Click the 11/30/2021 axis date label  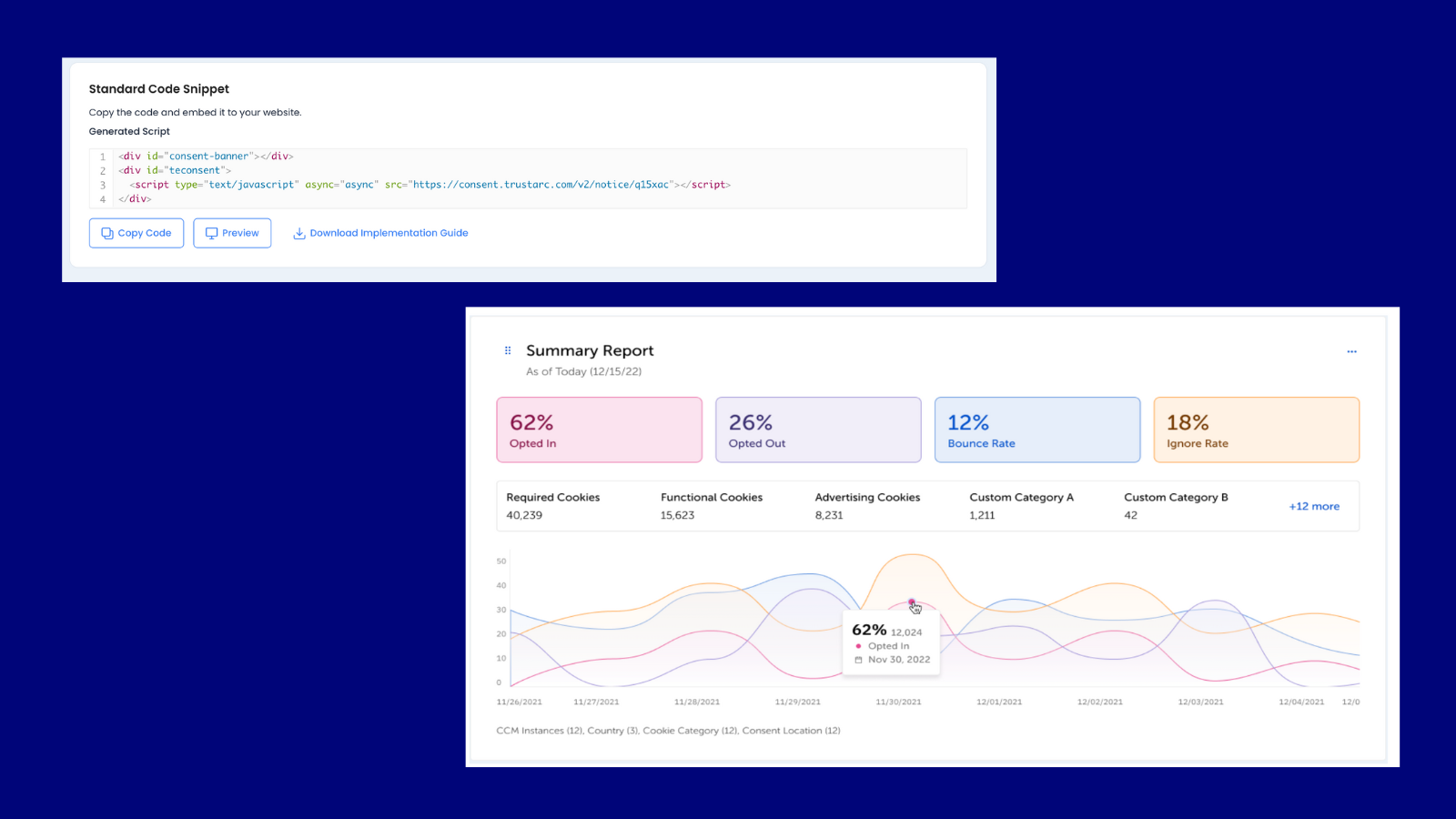click(x=898, y=703)
